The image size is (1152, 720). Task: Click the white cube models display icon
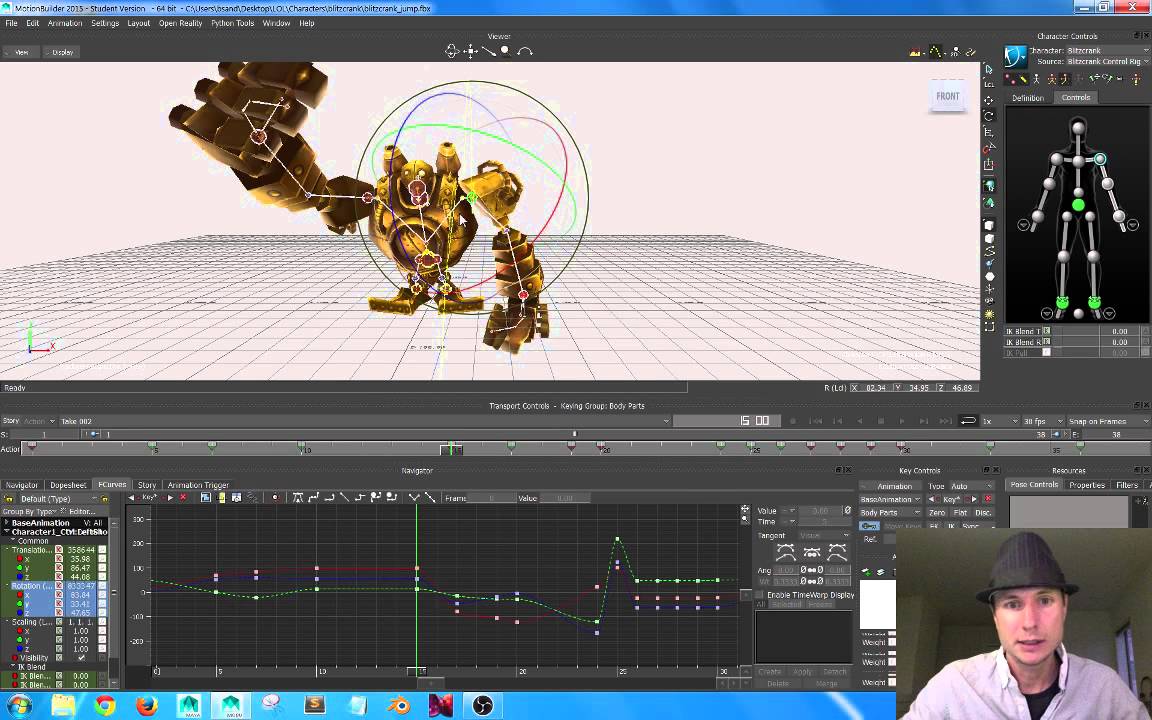[989, 225]
